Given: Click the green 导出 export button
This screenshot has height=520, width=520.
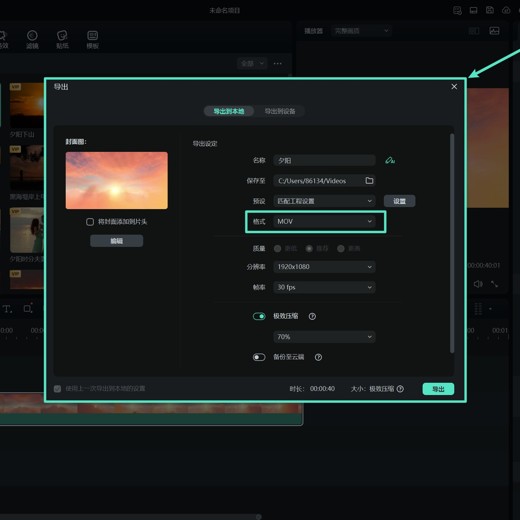Looking at the screenshot, I should [438, 389].
